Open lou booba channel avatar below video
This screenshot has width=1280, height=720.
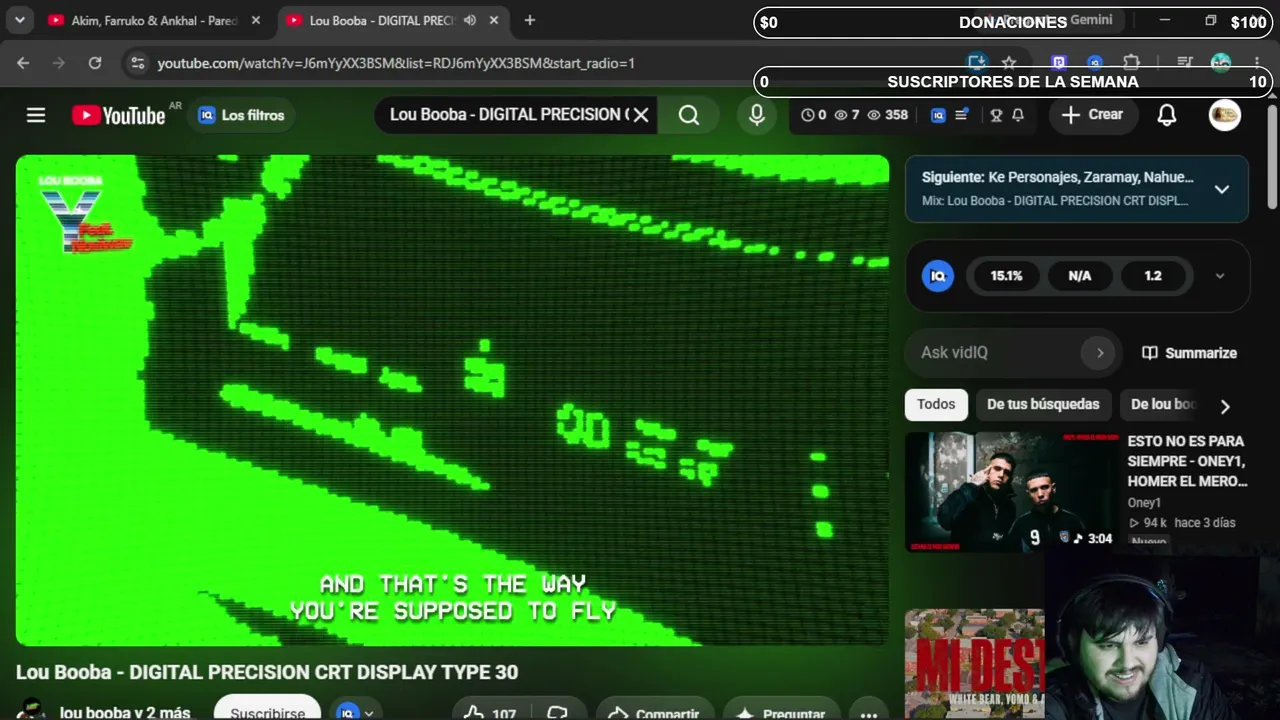click(32, 709)
